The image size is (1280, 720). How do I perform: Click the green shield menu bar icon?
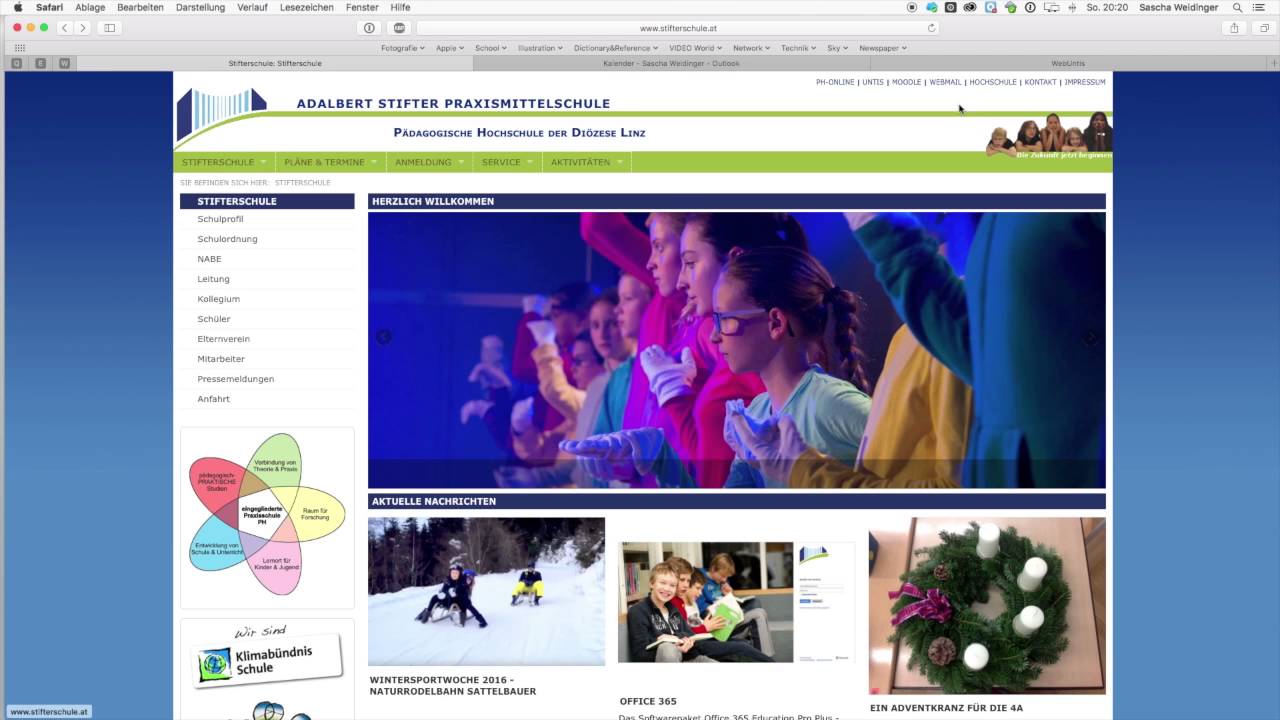click(x=1011, y=7)
